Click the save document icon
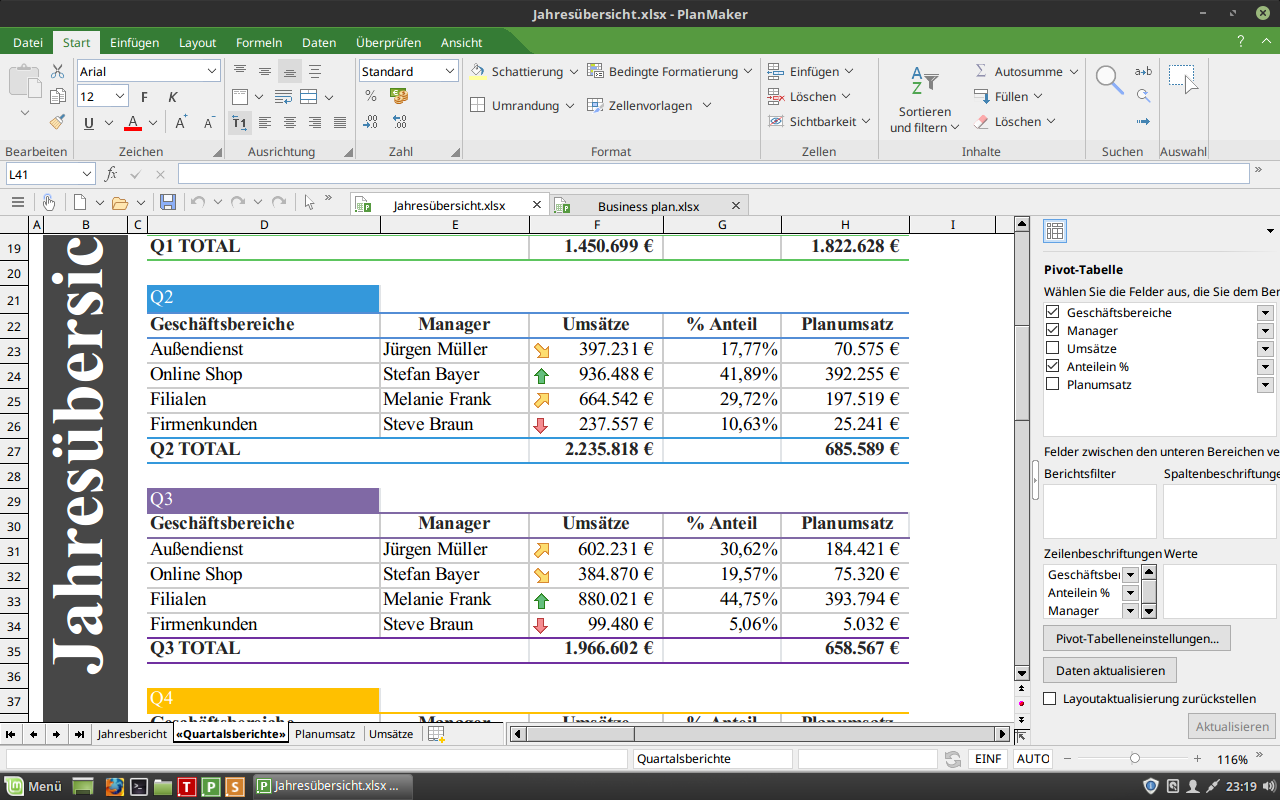 pos(168,202)
